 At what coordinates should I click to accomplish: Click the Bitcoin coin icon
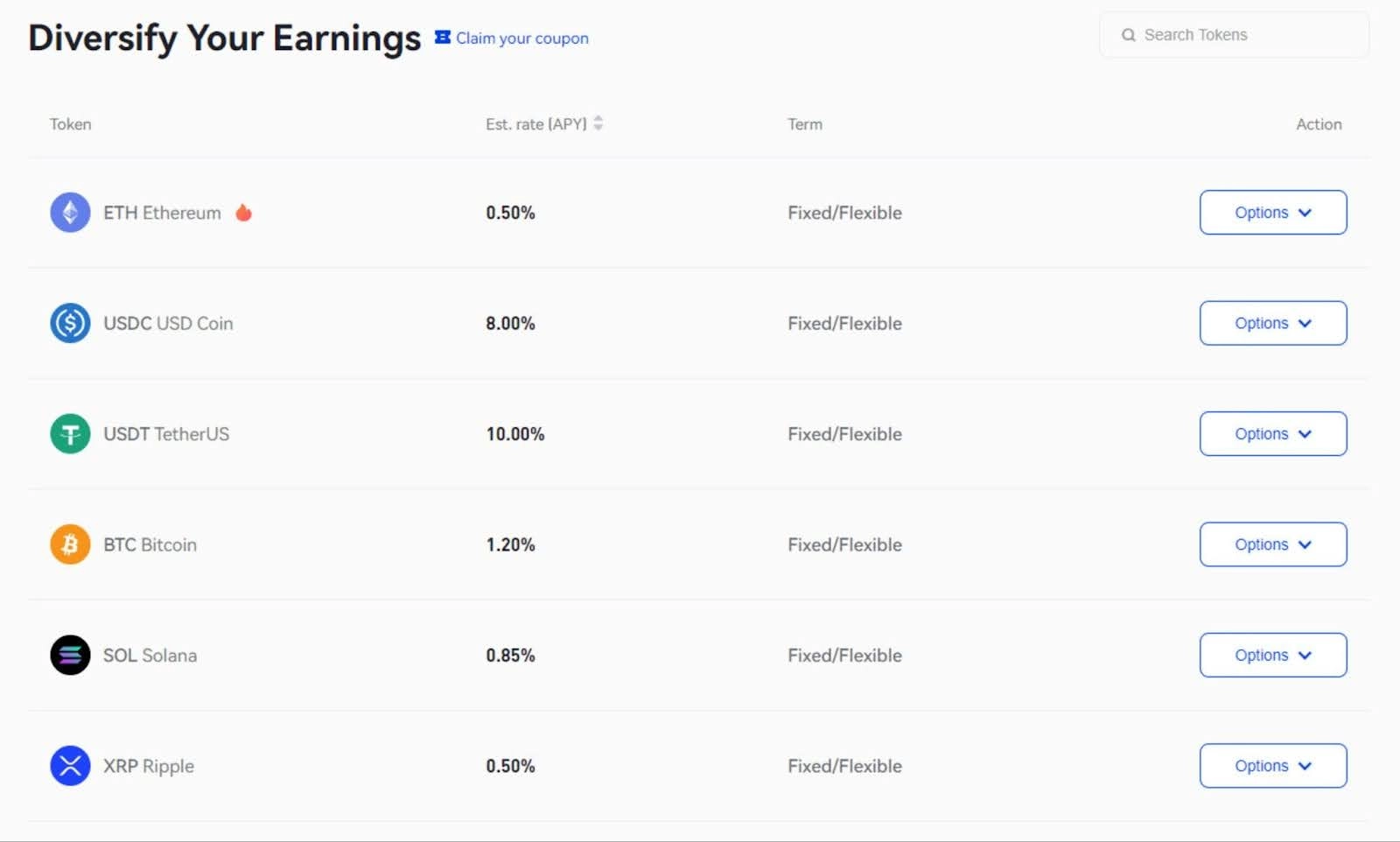pos(70,544)
